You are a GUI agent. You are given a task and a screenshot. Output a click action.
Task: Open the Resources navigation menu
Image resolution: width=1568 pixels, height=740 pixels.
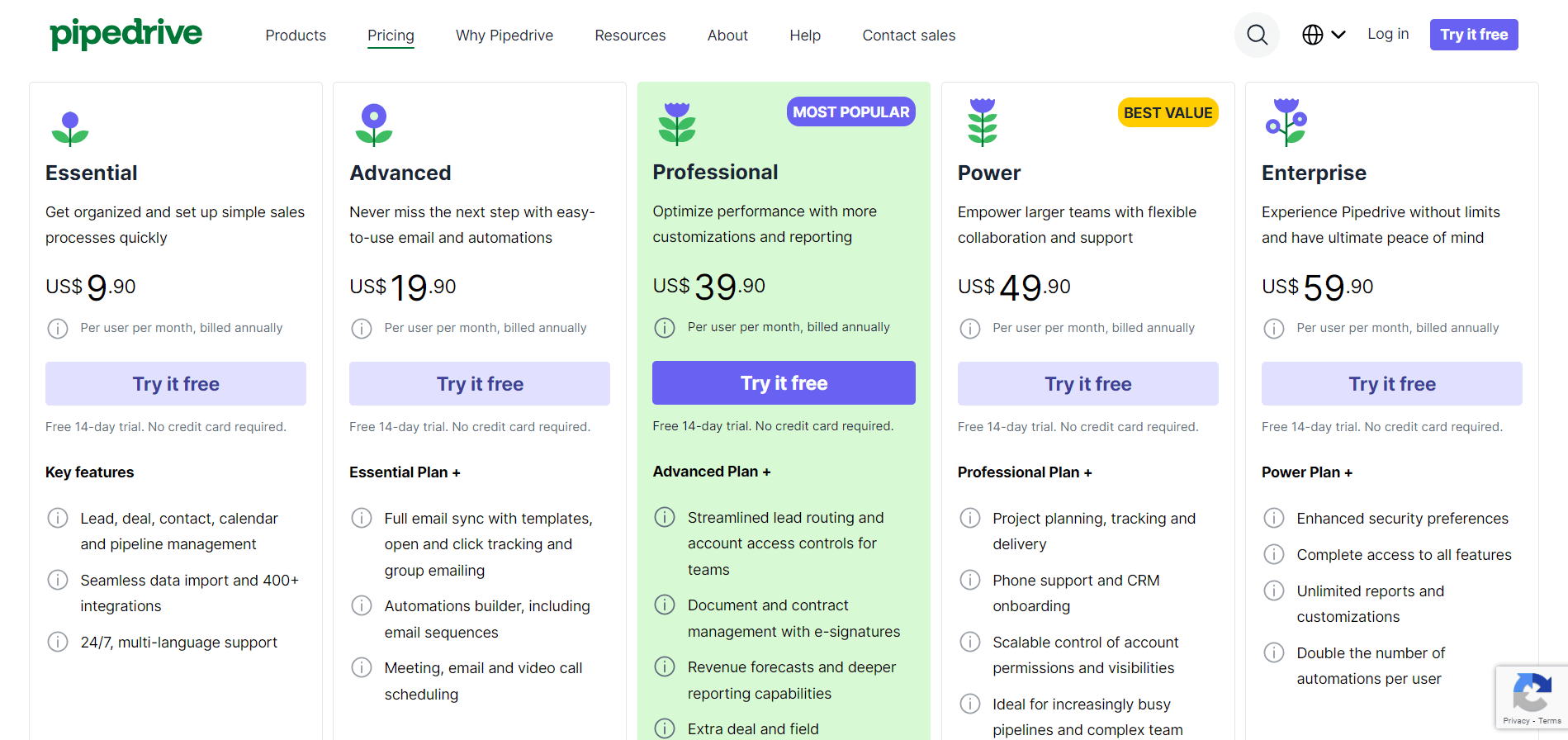(x=629, y=35)
